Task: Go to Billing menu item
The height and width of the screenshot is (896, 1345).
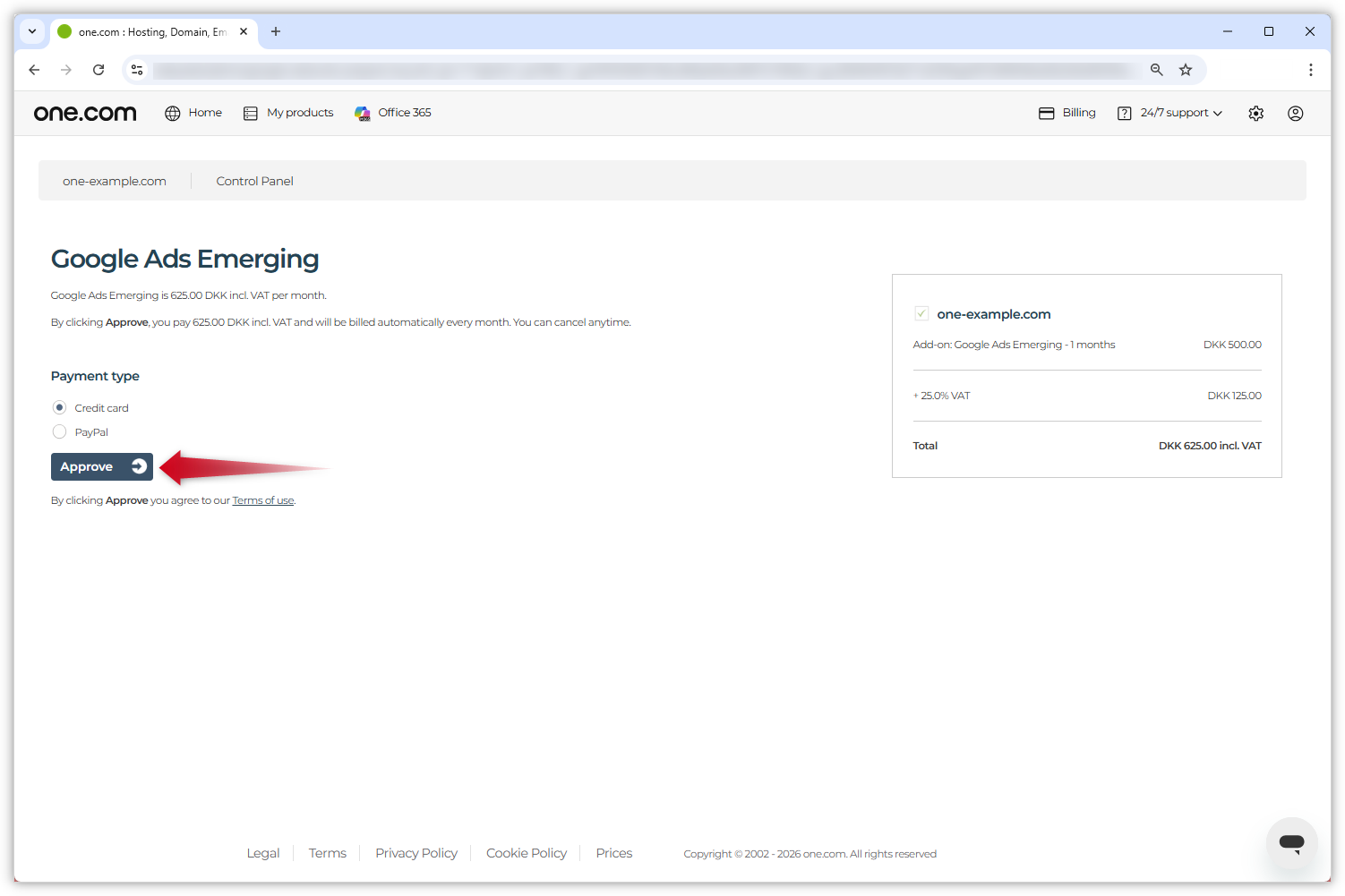Action: pyautogui.click(x=1079, y=113)
